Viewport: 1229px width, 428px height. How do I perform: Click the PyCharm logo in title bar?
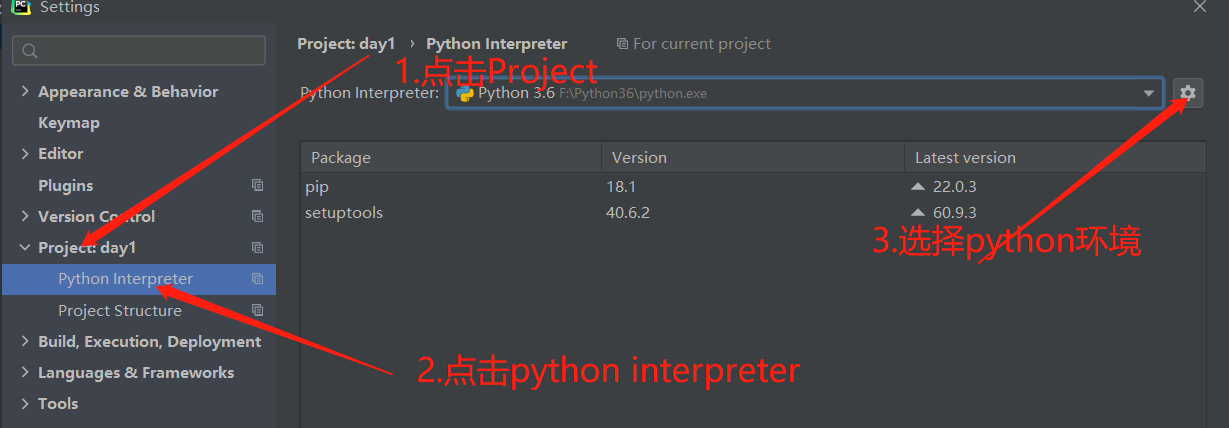click(x=20, y=6)
